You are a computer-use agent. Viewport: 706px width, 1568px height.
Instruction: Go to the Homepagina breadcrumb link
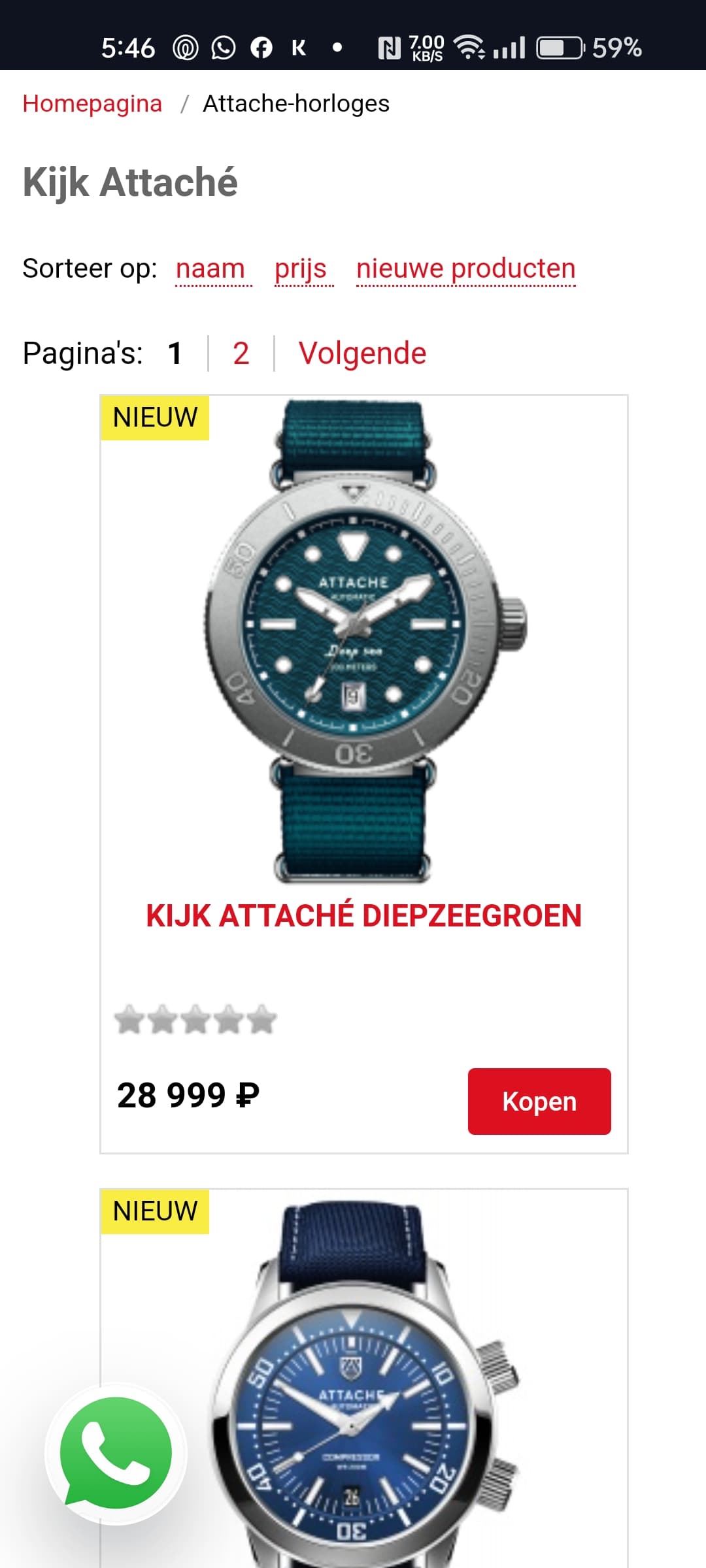pos(92,103)
